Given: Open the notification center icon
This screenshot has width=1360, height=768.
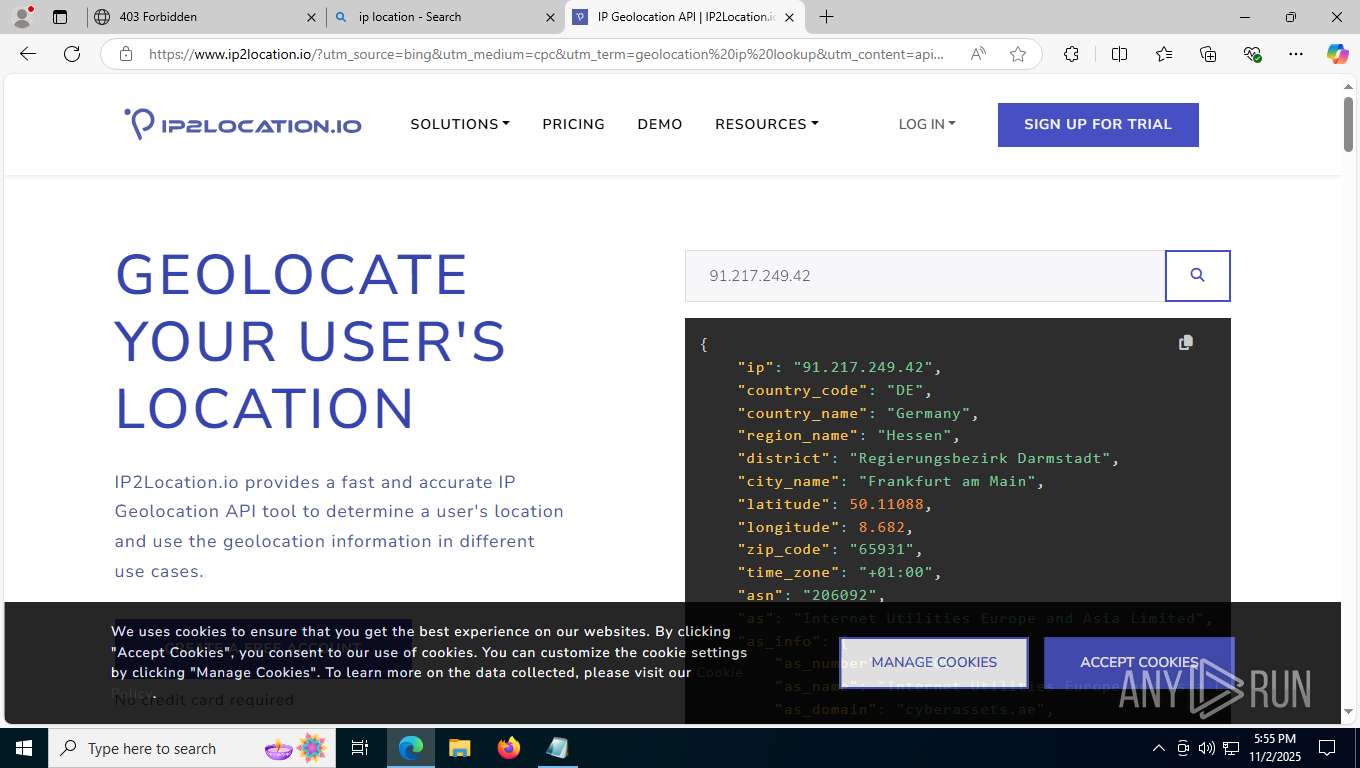Looking at the screenshot, I should 1327,748.
